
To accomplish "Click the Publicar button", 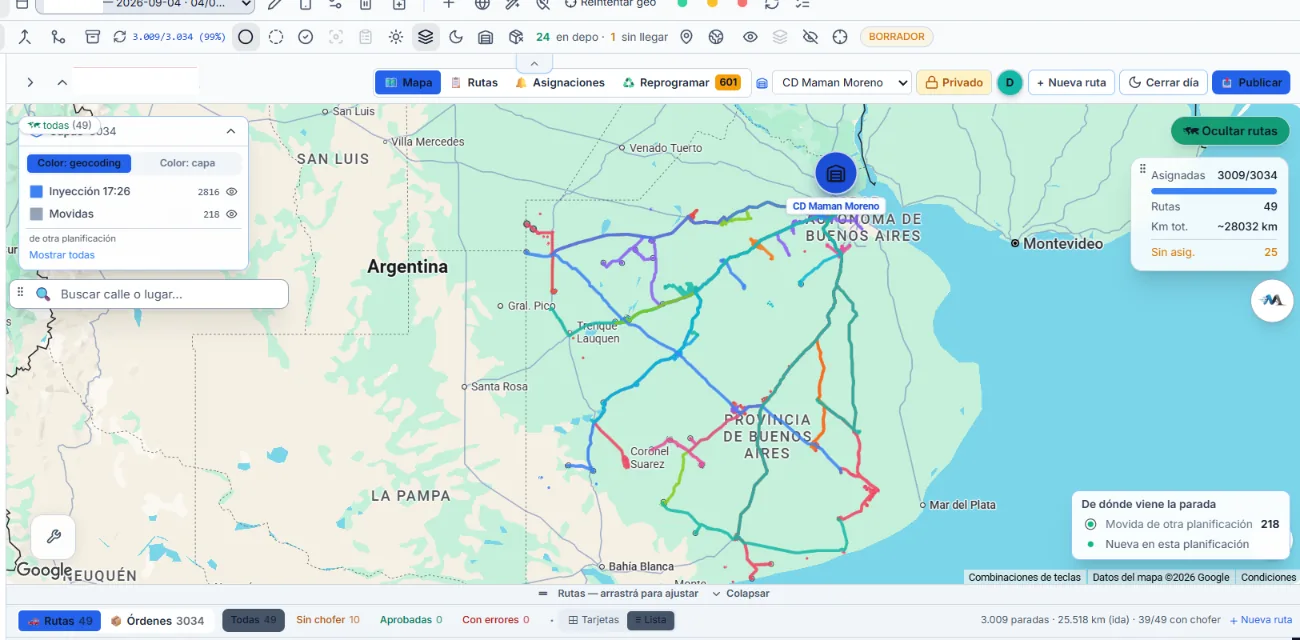I will click(x=1251, y=82).
